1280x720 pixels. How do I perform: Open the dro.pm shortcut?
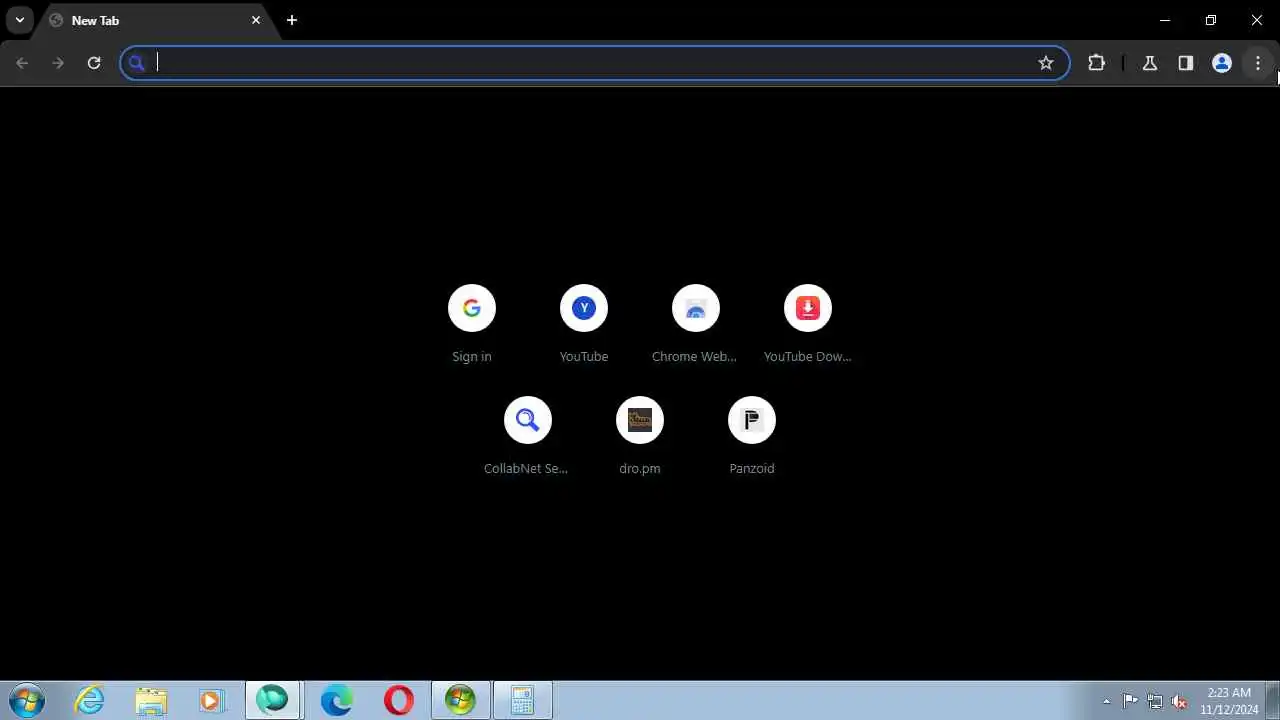click(x=640, y=436)
